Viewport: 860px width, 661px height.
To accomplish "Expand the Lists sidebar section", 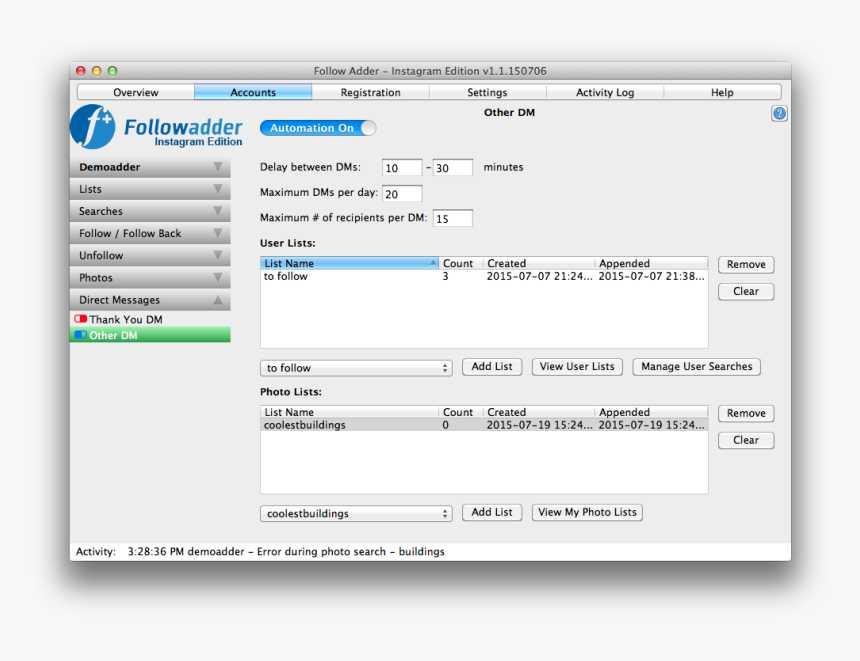I will [150, 189].
